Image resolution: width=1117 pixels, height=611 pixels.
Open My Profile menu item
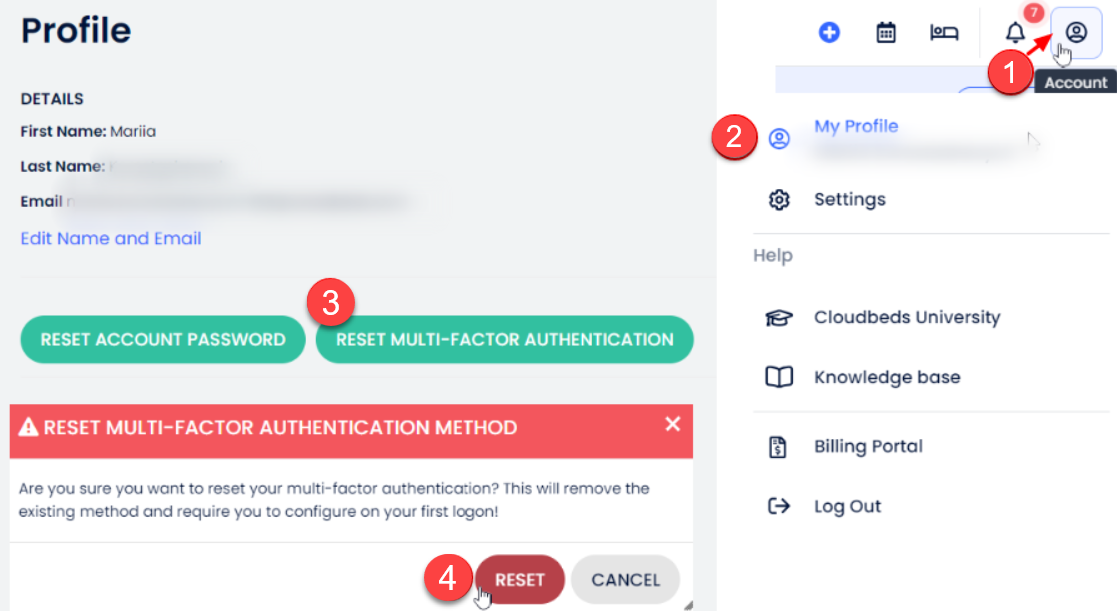click(856, 127)
